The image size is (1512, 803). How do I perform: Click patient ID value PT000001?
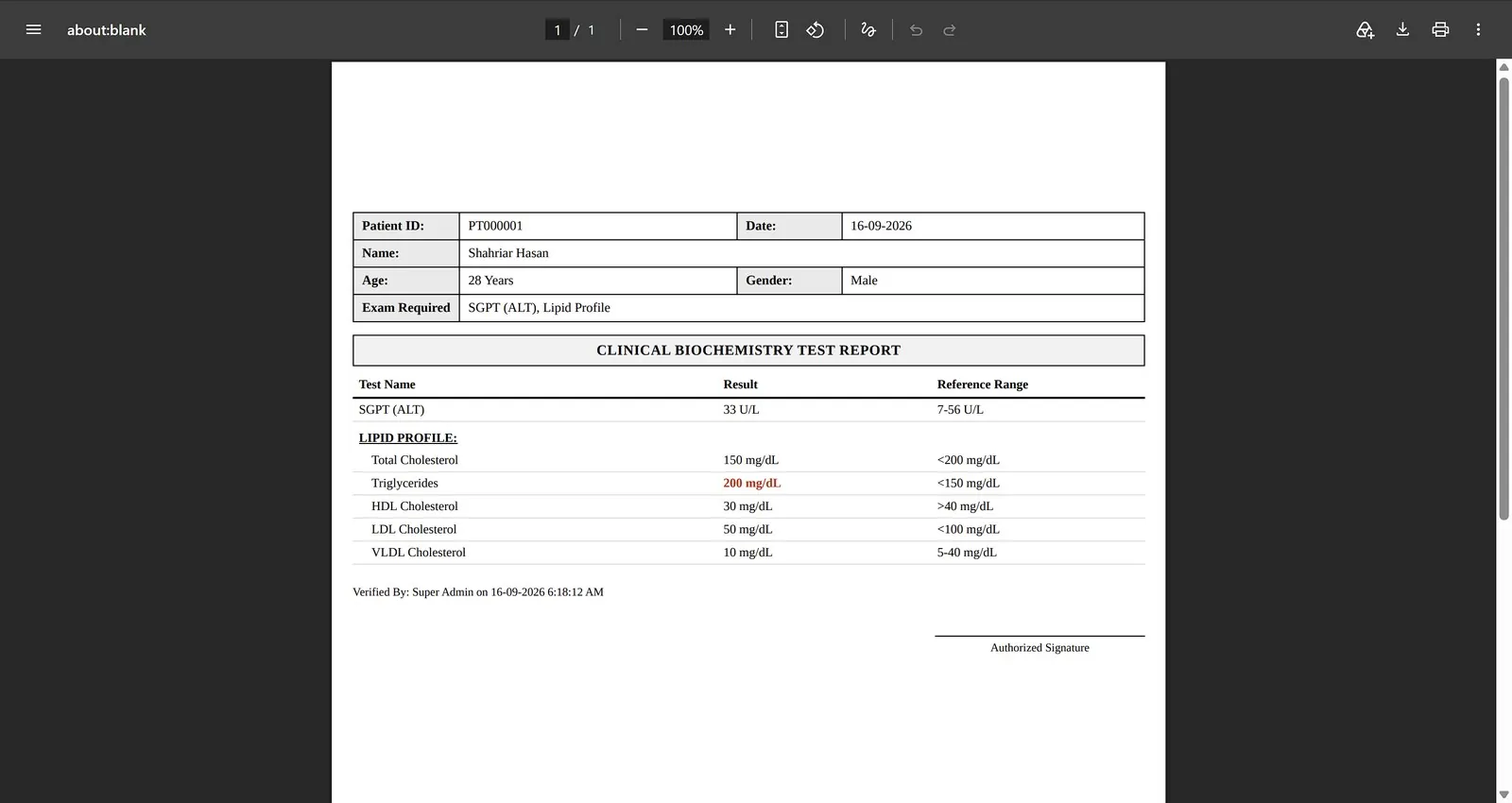point(495,226)
